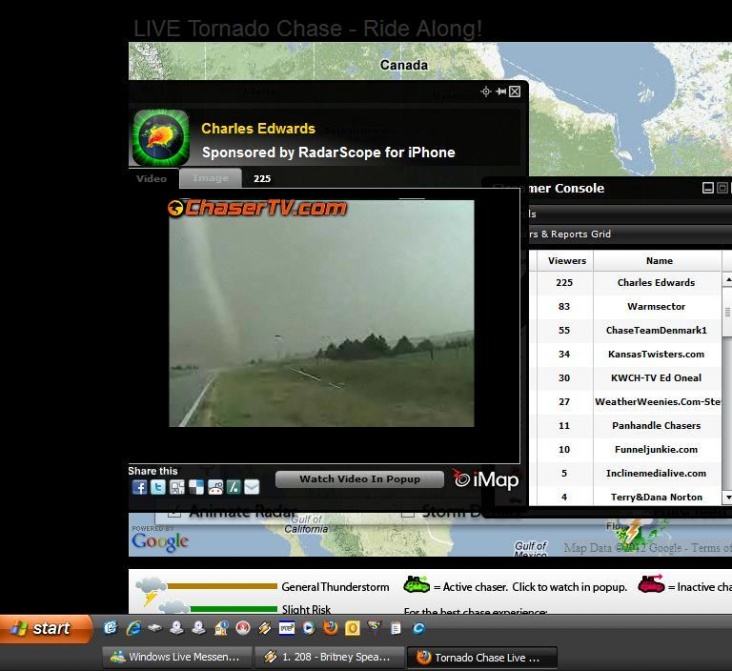The width and height of the screenshot is (732, 671).
Task: Switch to the Video tab
Action: (x=152, y=179)
